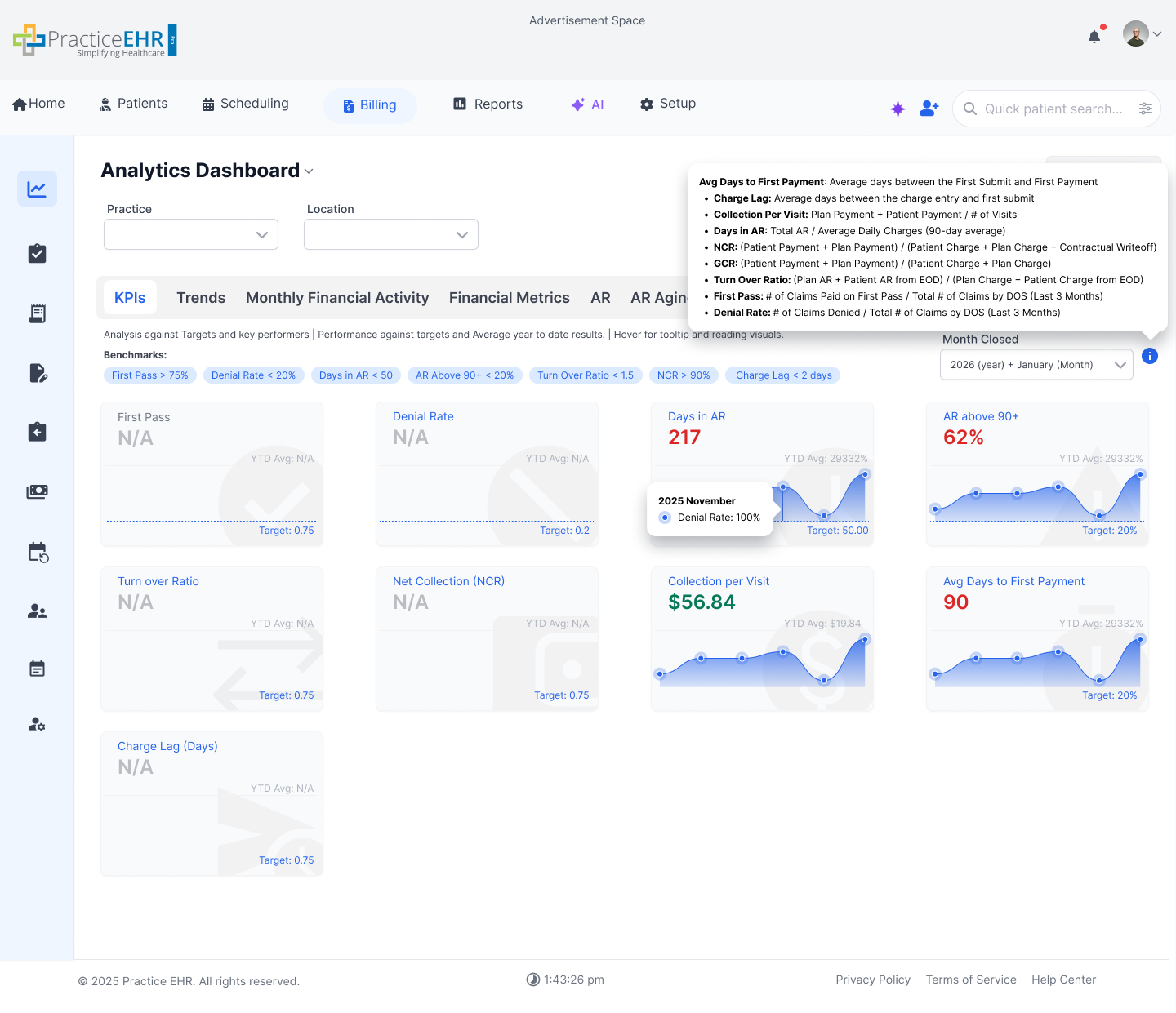This screenshot has width=1176, height=1013.
Task: Open the notification bell
Action: [x=1094, y=36]
